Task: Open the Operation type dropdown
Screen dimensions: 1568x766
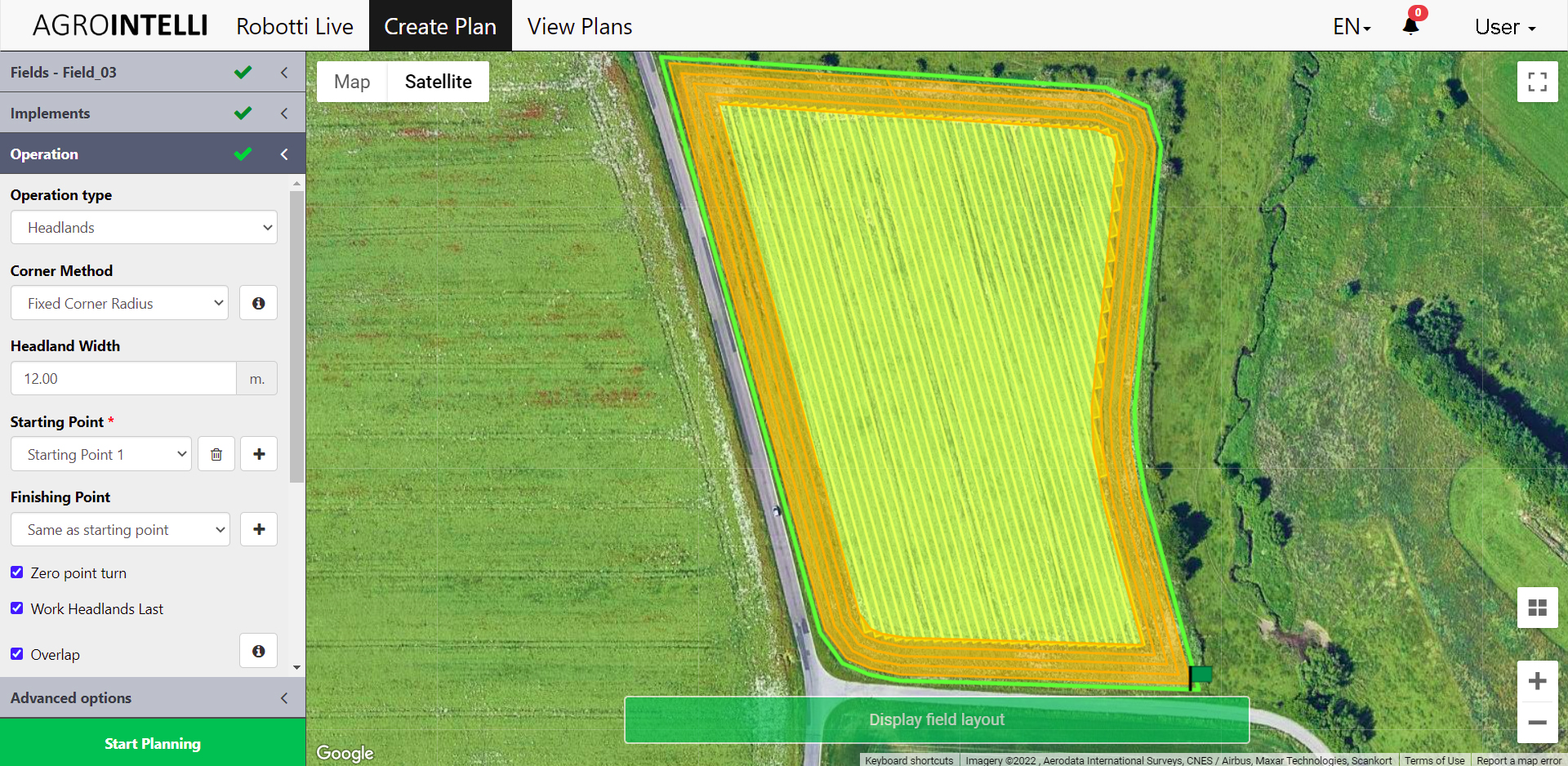Action: click(x=144, y=228)
